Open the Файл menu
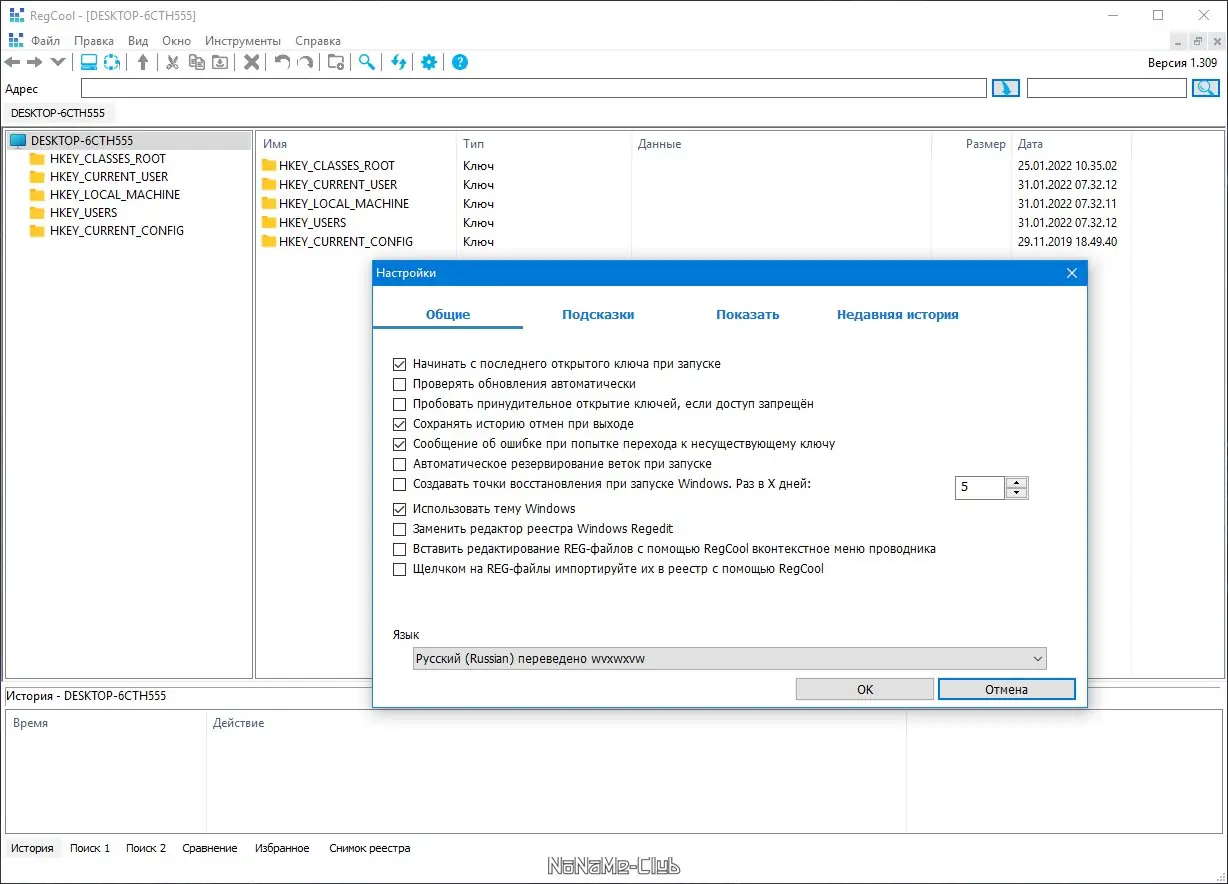The image size is (1228, 884). pos(46,41)
